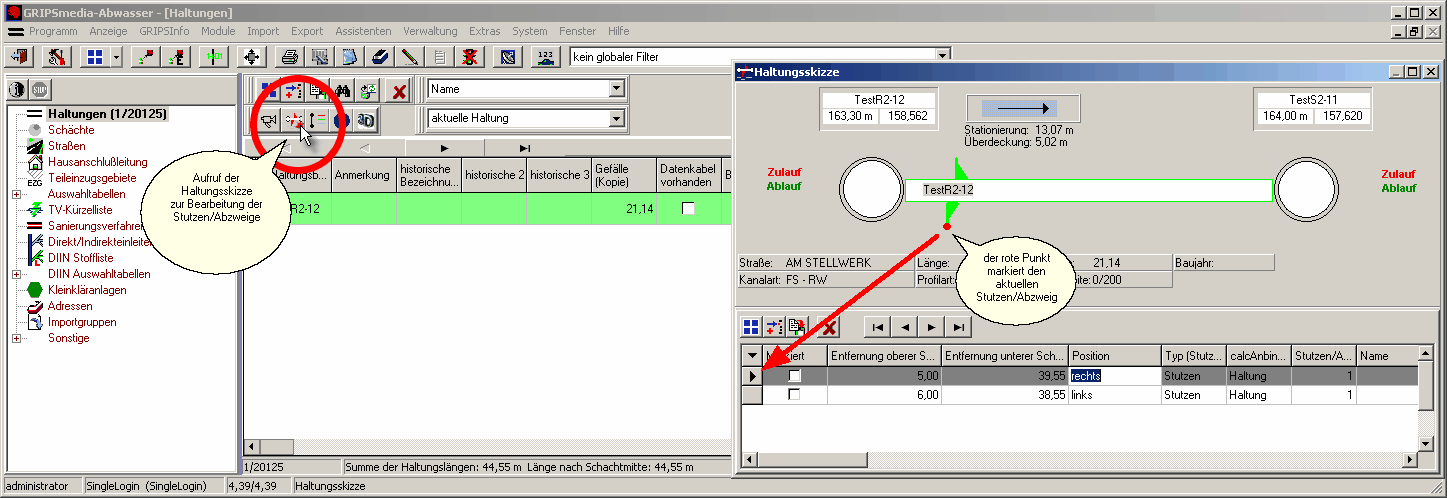Click the info icon above the tree

[18, 90]
